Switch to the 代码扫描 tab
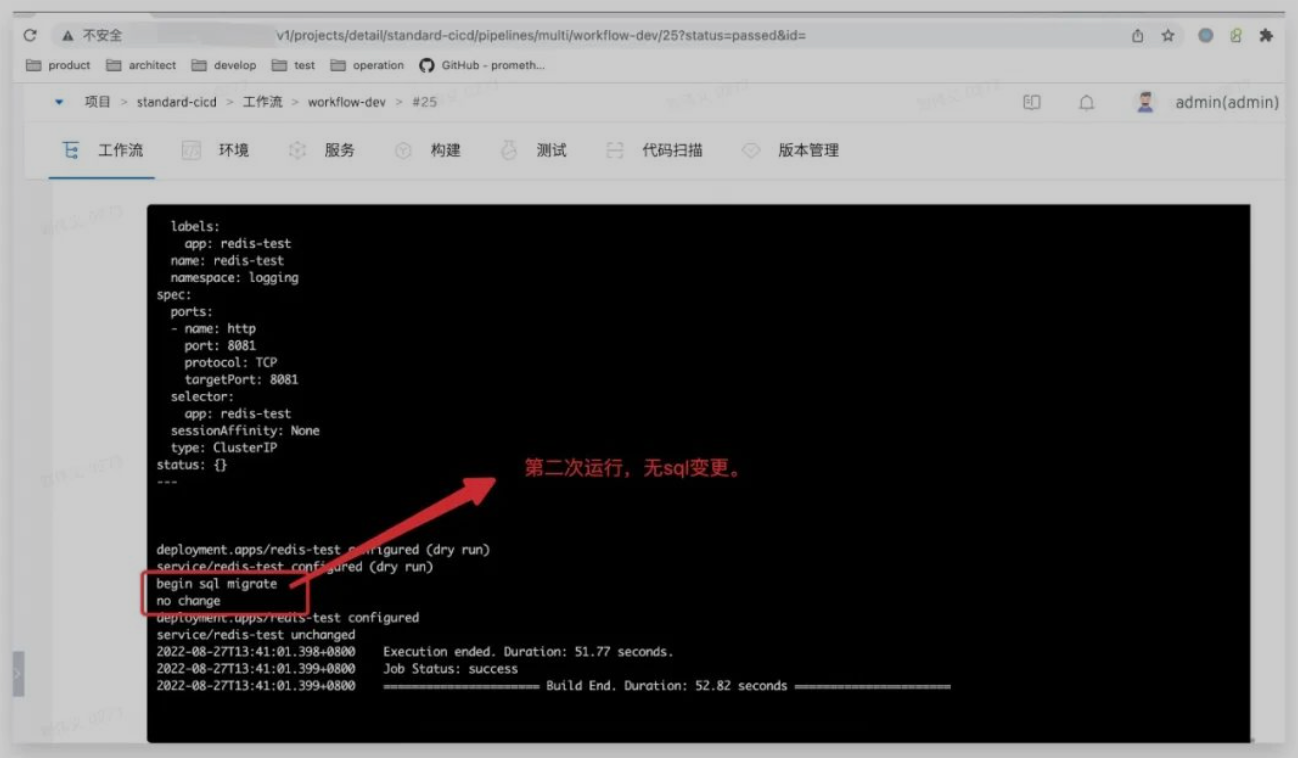 coord(654,150)
